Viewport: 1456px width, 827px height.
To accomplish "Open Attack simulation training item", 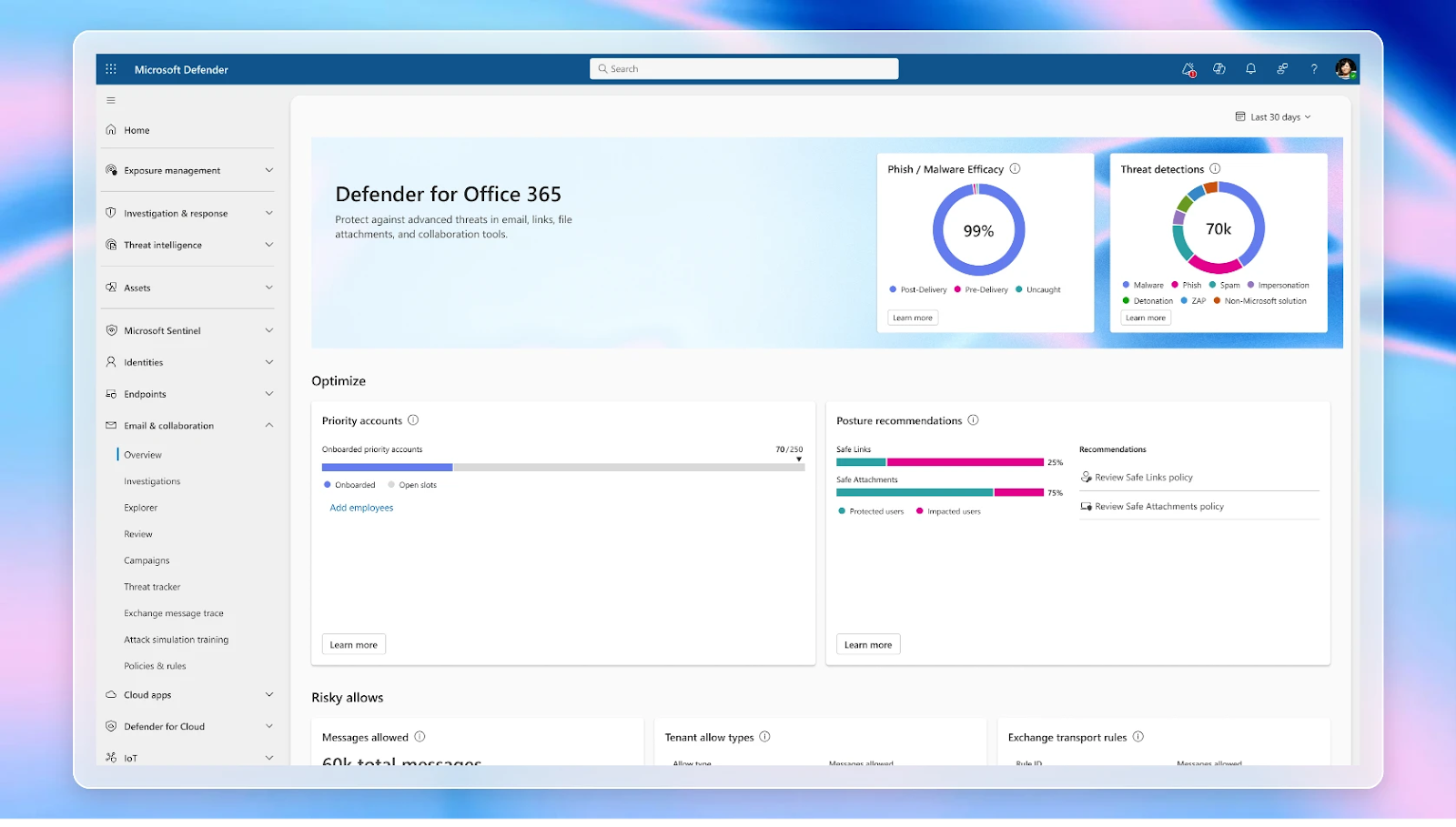I will click(177, 640).
